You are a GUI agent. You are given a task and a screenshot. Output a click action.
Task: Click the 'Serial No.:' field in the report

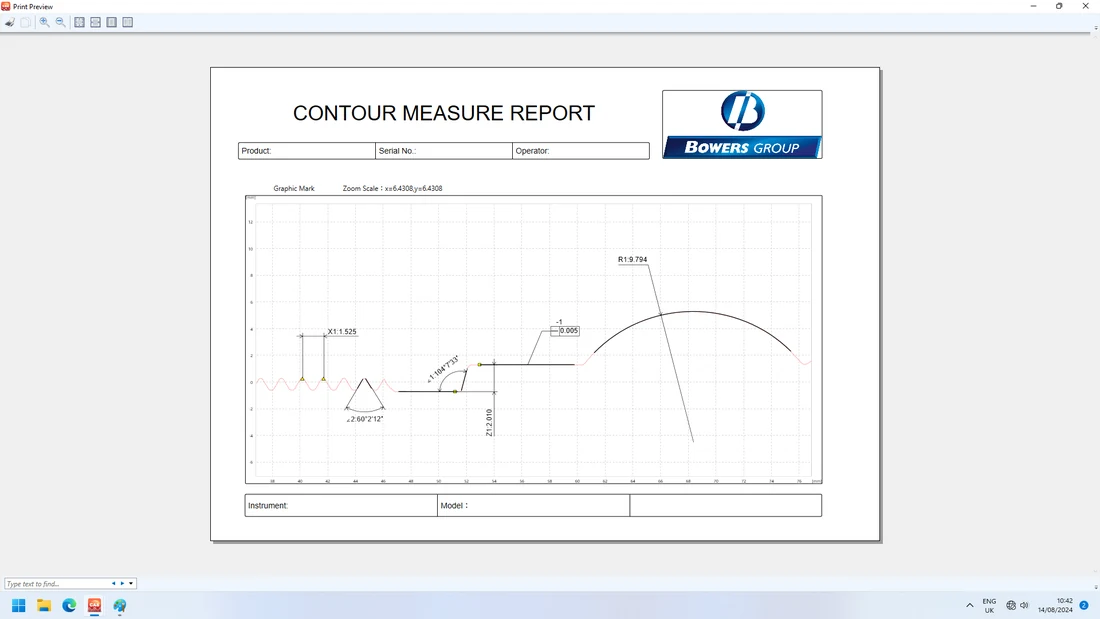click(x=444, y=151)
